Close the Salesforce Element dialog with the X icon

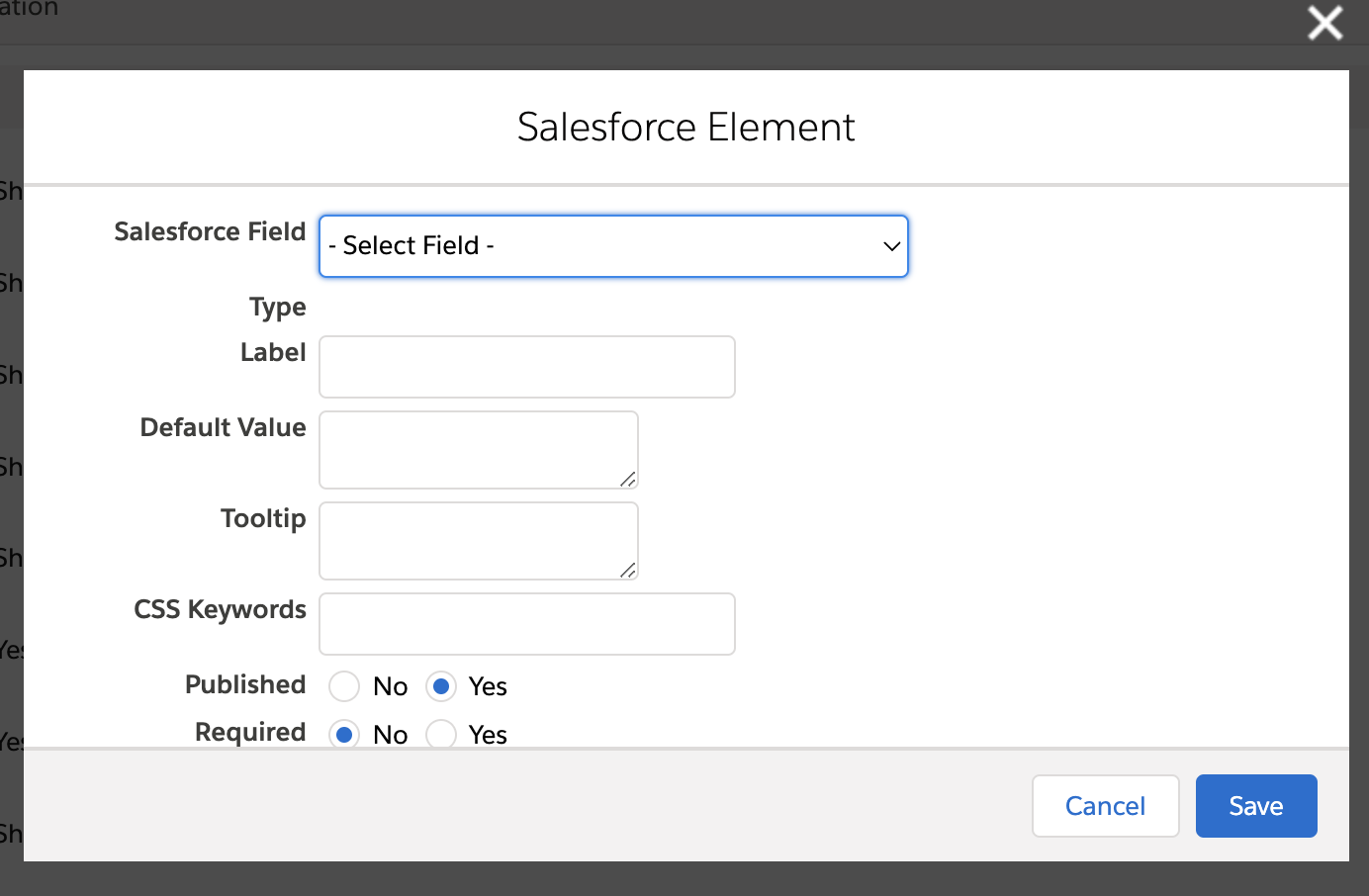click(1324, 23)
